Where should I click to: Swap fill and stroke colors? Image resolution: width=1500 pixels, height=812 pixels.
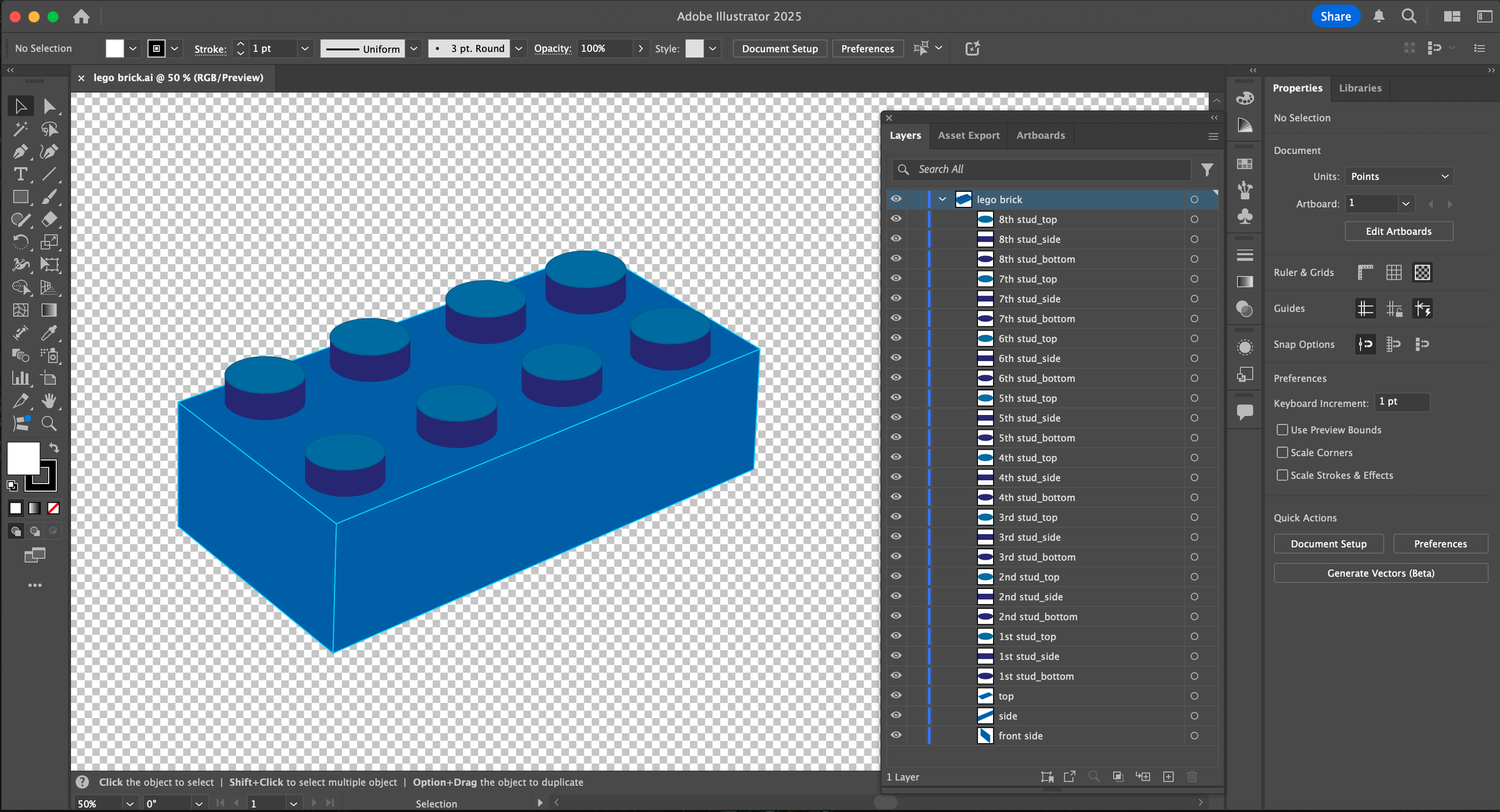coord(54,448)
